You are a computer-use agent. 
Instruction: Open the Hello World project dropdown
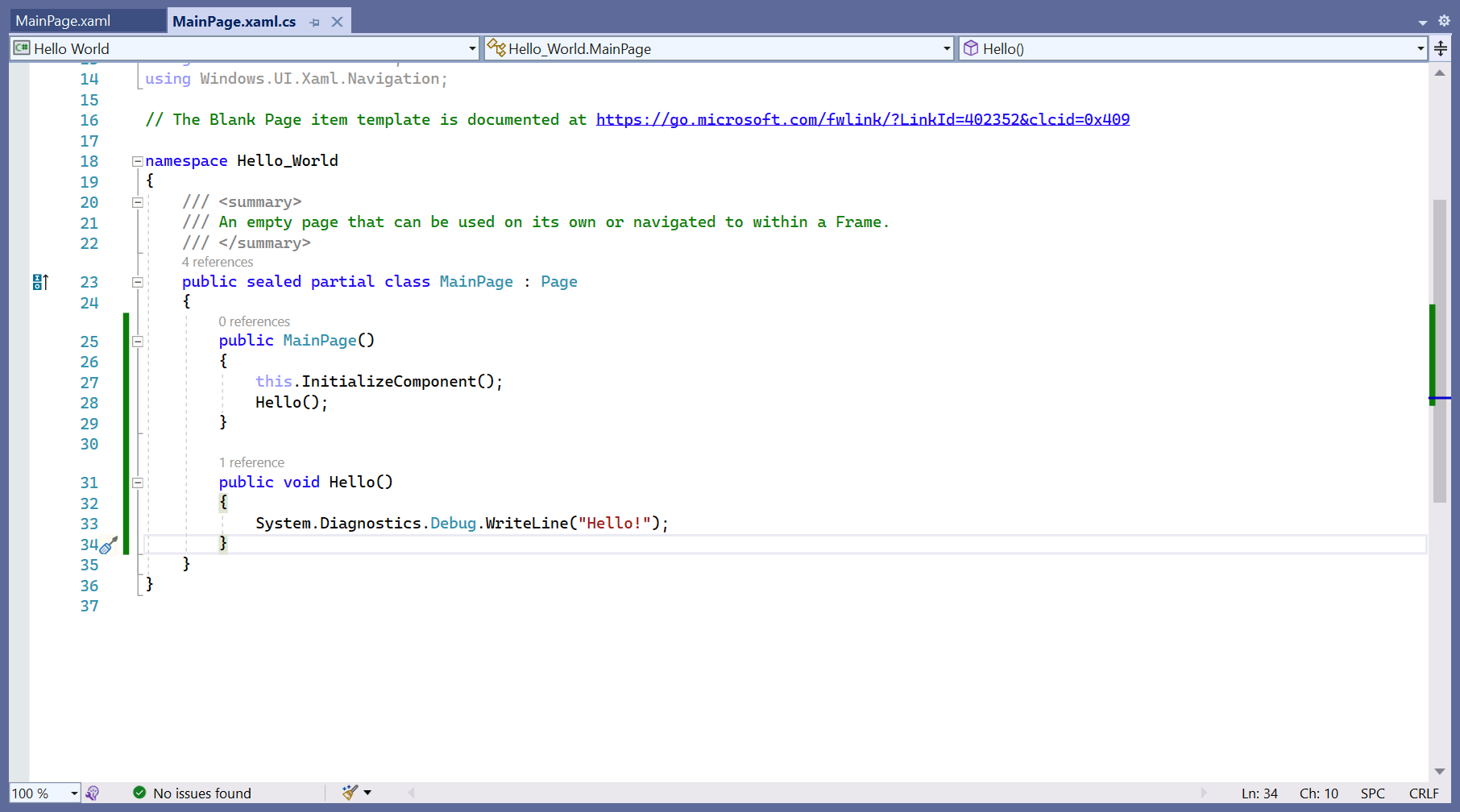(x=473, y=48)
